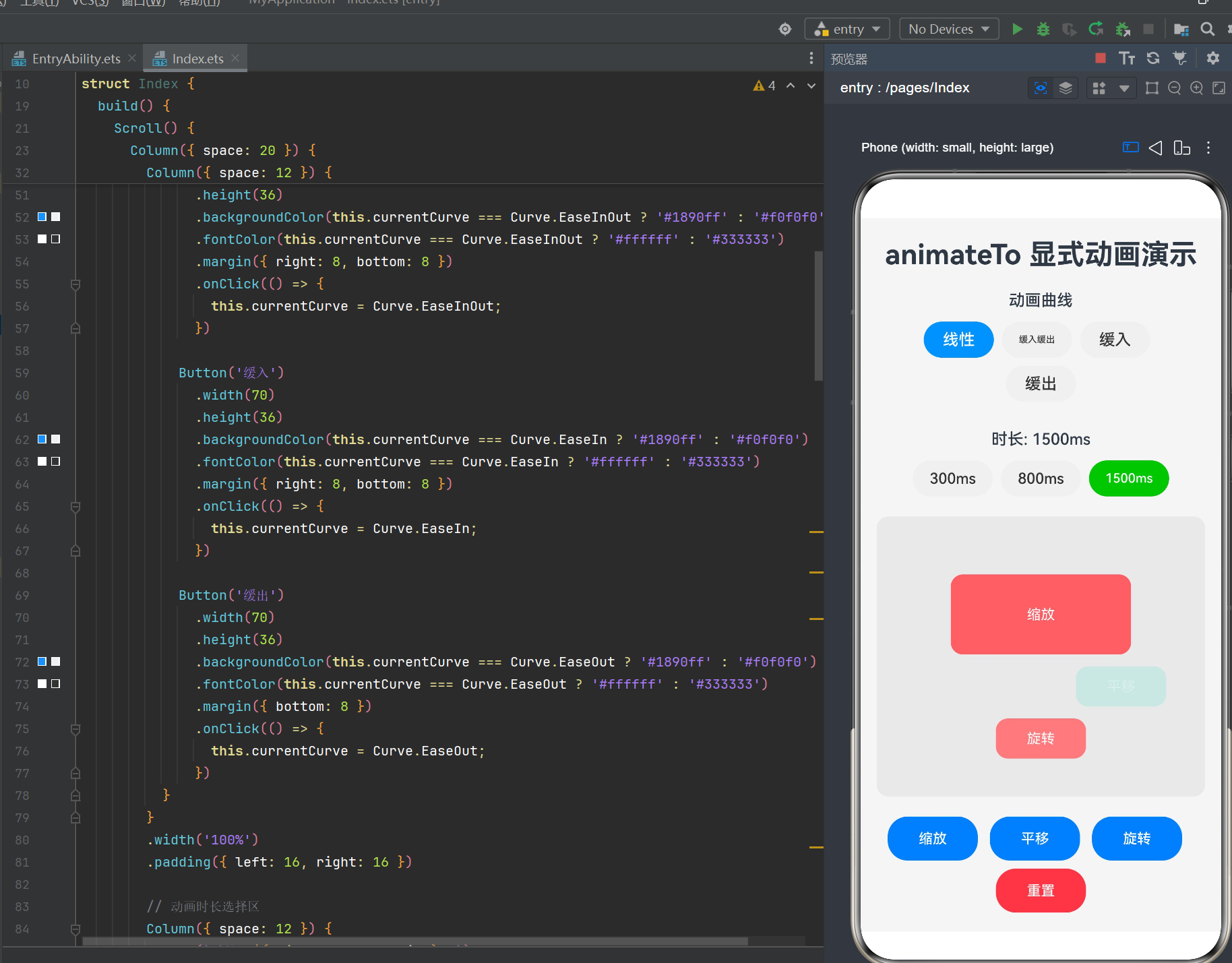Image resolution: width=1232 pixels, height=963 pixels.
Task: Open the previewer settings gear
Action: tap(1213, 58)
